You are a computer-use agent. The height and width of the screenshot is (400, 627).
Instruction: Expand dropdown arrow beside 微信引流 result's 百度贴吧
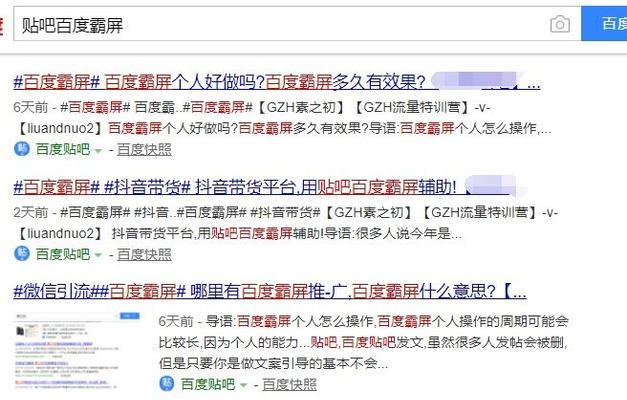point(243,386)
